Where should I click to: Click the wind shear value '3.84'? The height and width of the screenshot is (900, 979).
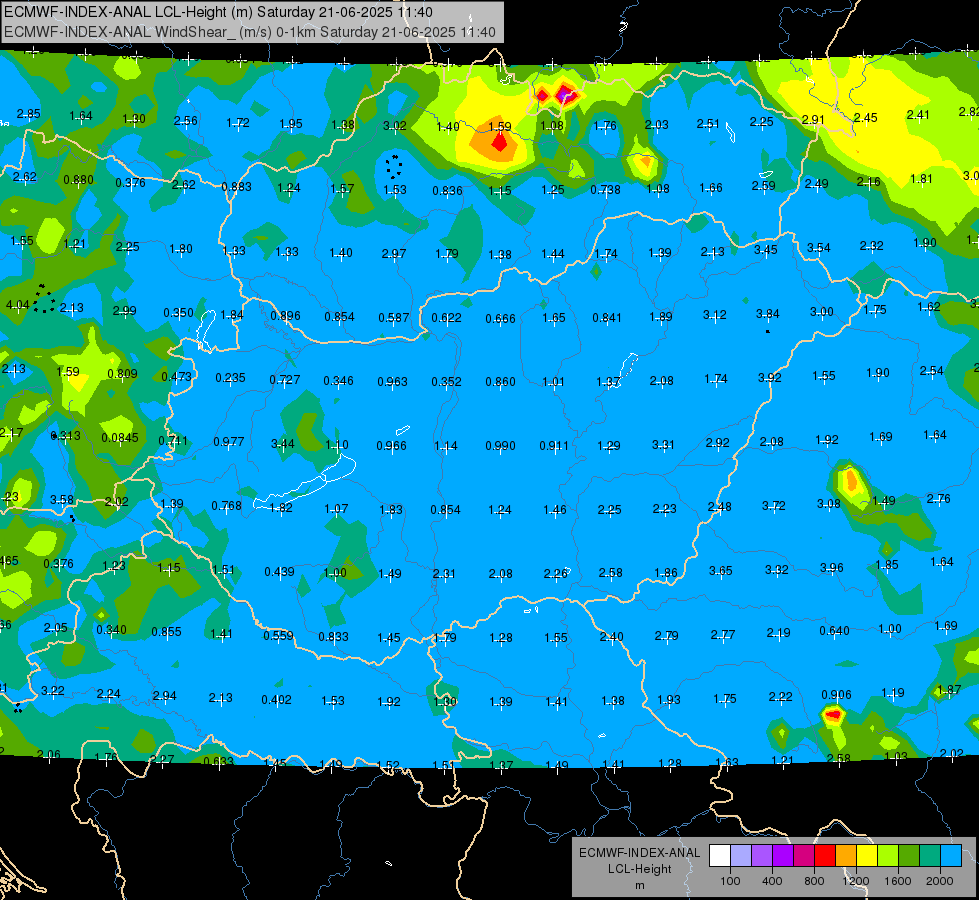point(768,313)
